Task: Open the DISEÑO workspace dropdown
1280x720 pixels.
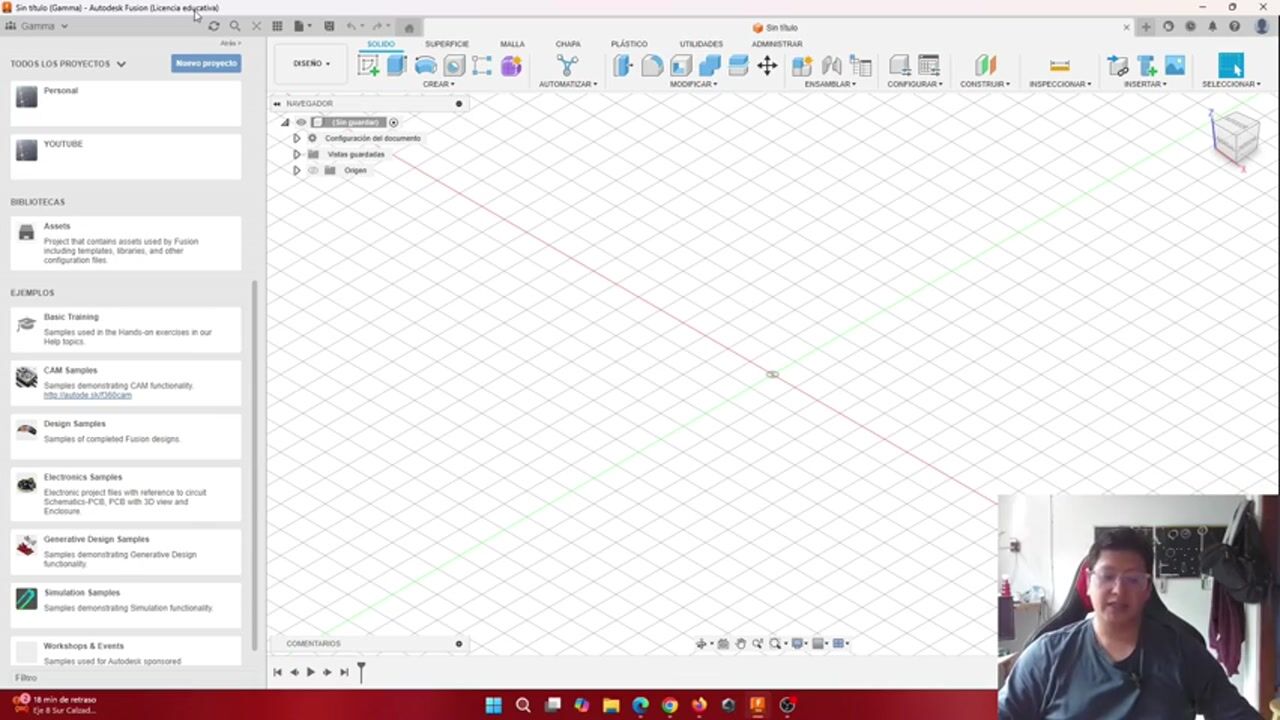Action: coord(311,64)
